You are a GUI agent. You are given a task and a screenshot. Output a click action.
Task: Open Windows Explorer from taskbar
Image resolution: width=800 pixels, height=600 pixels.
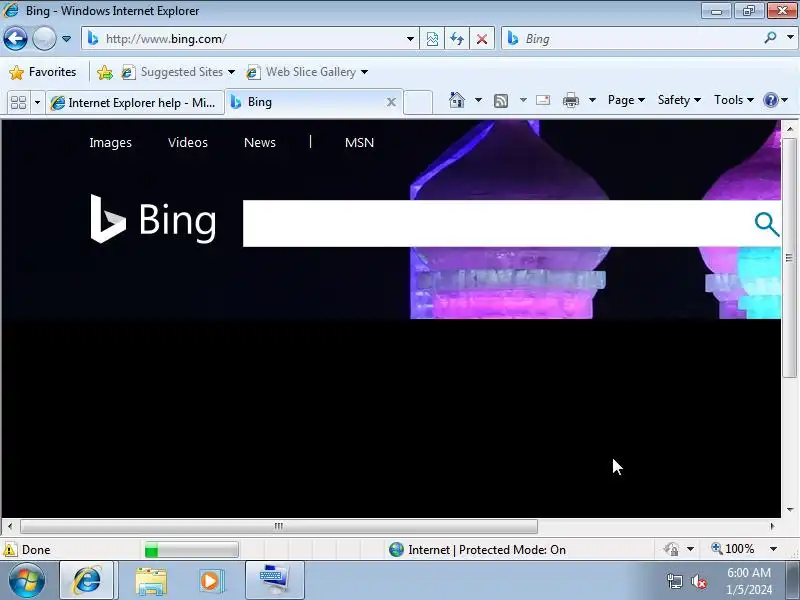[x=151, y=582]
